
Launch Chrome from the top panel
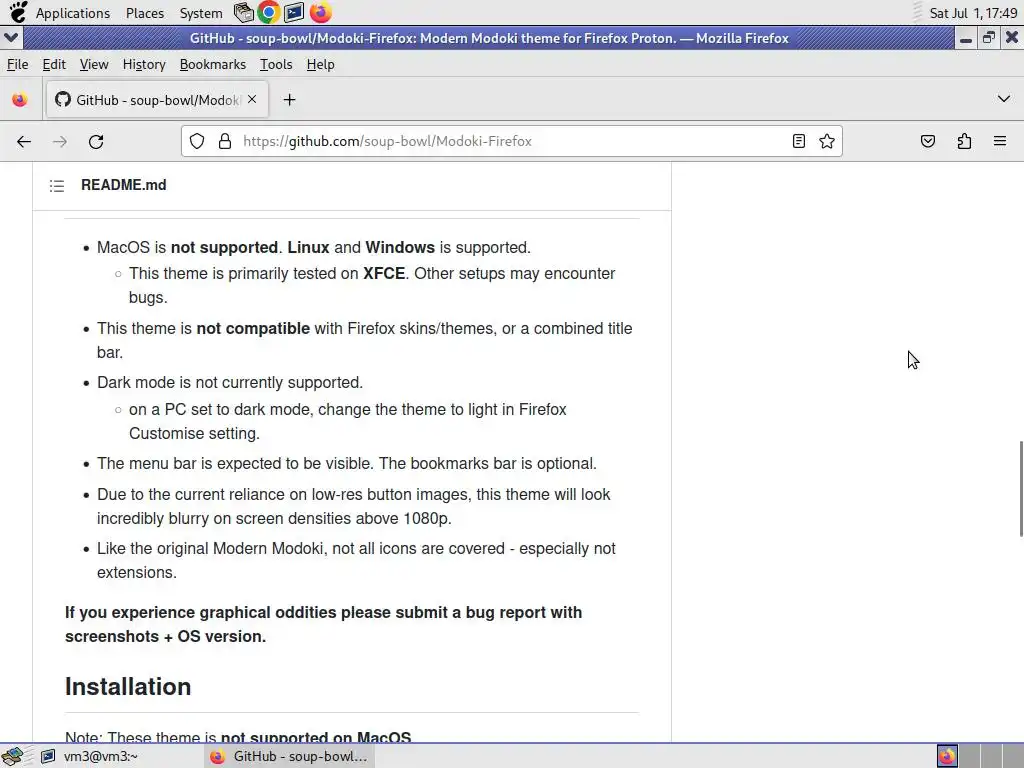pos(268,12)
